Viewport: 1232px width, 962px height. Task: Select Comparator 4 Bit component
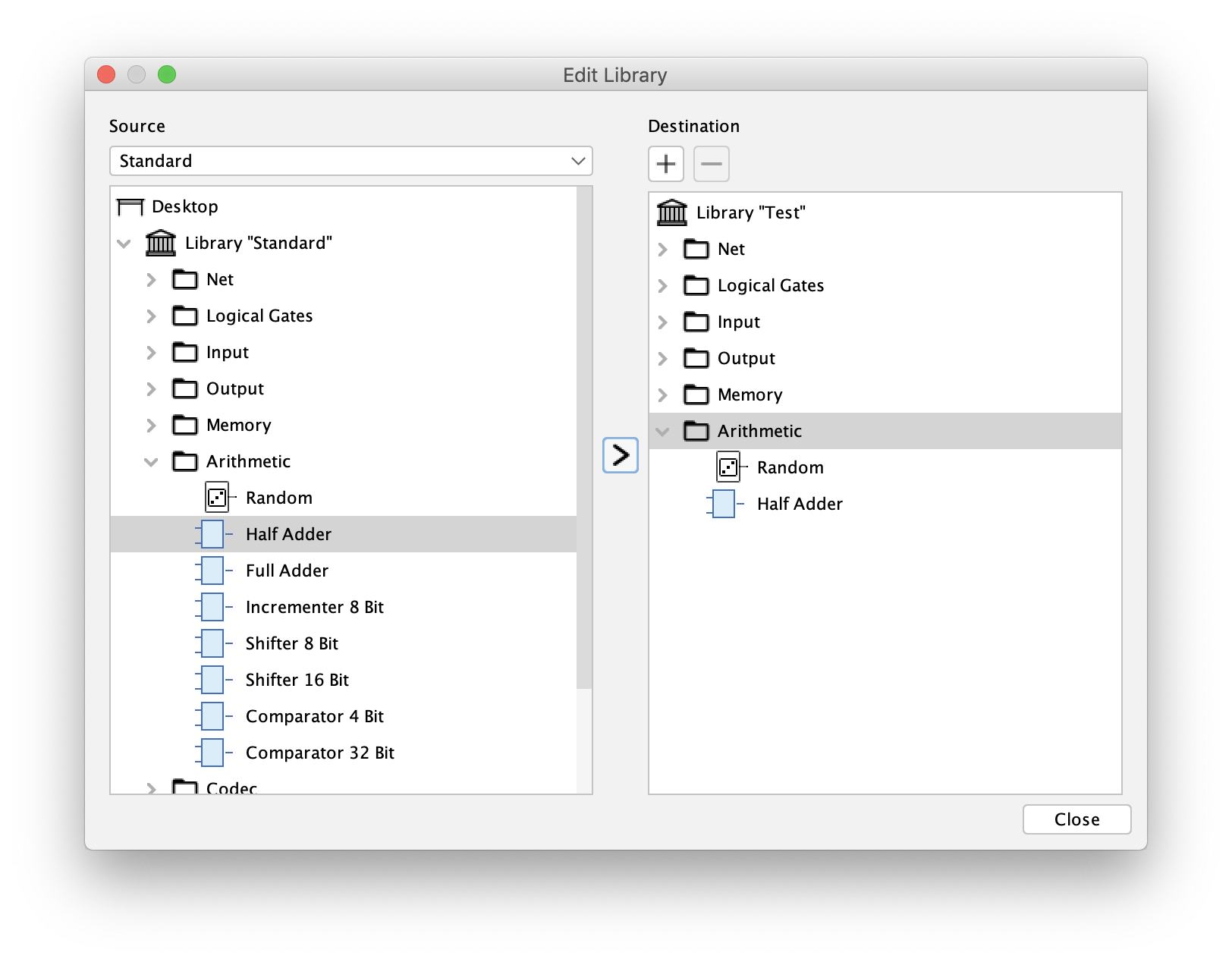click(x=314, y=716)
